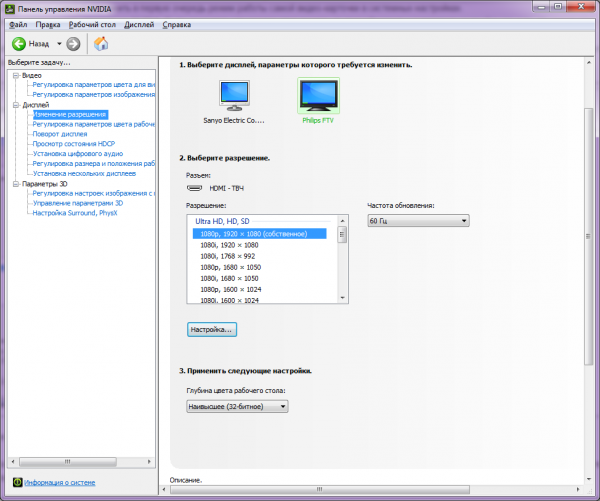Open the Информация о системе link
Image resolution: width=600 pixels, height=501 pixels.
[x=60, y=483]
